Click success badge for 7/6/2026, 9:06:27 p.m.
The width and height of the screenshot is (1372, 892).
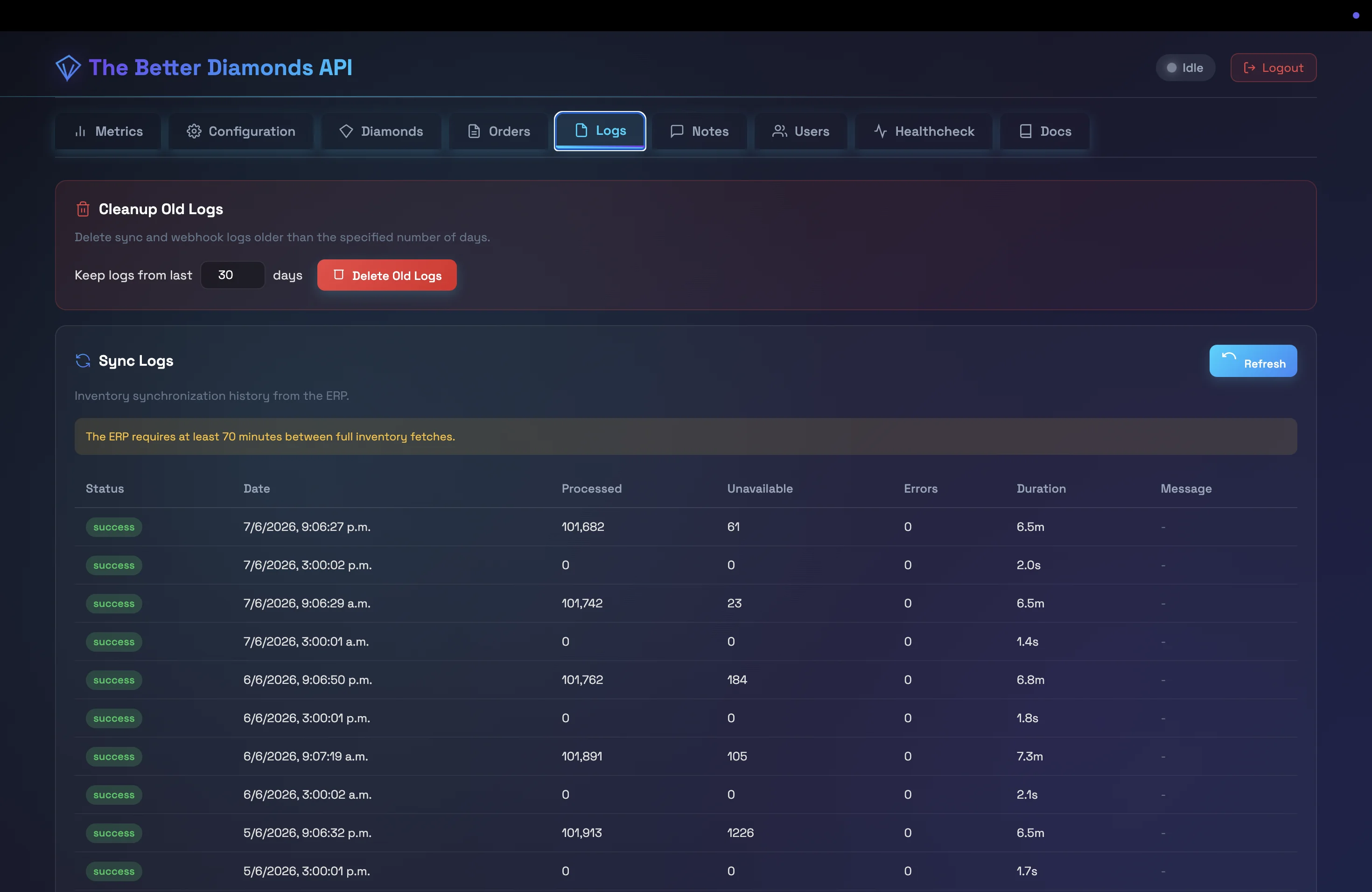[x=113, y=527]
